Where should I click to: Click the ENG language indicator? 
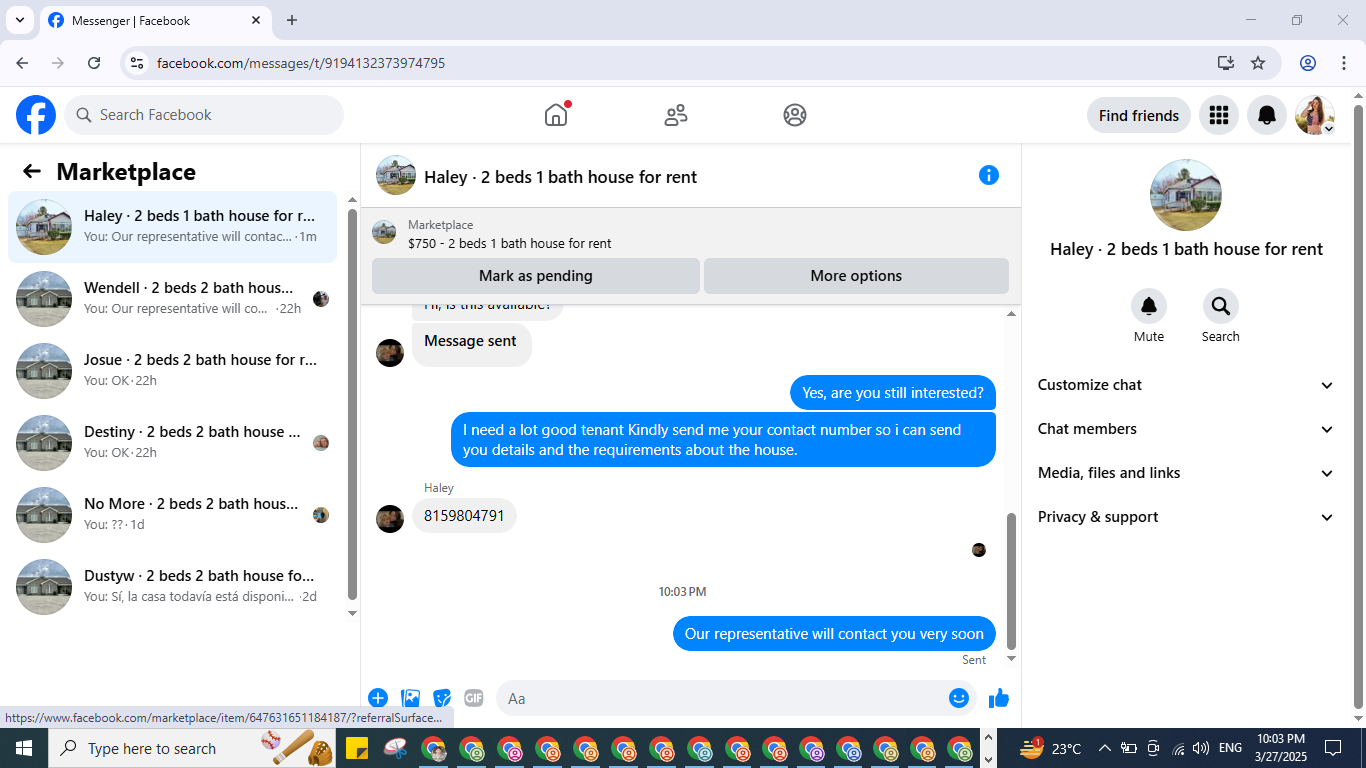[x=1230, y=748]
